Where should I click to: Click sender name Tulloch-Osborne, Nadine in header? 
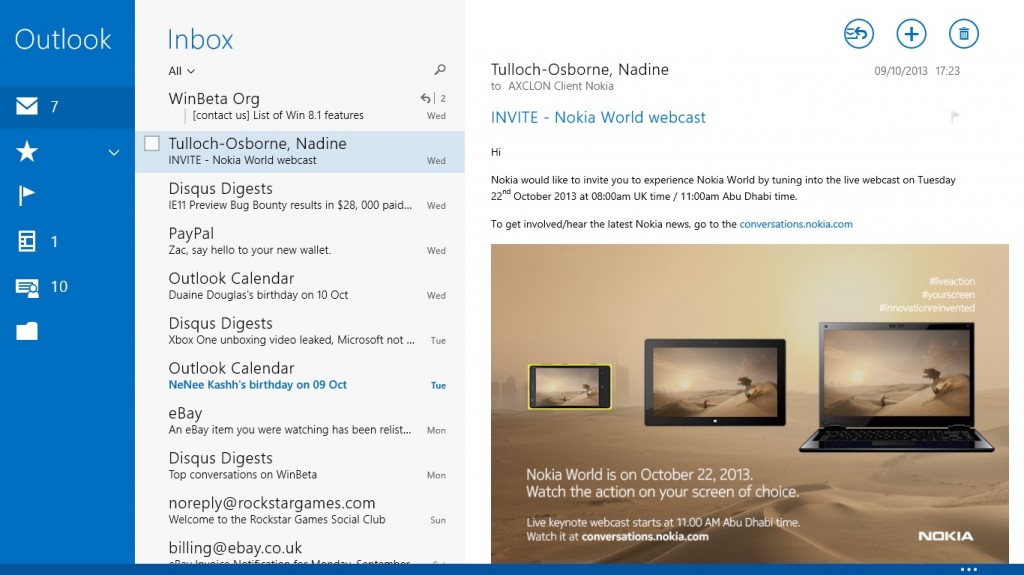[x=580, y=69]
